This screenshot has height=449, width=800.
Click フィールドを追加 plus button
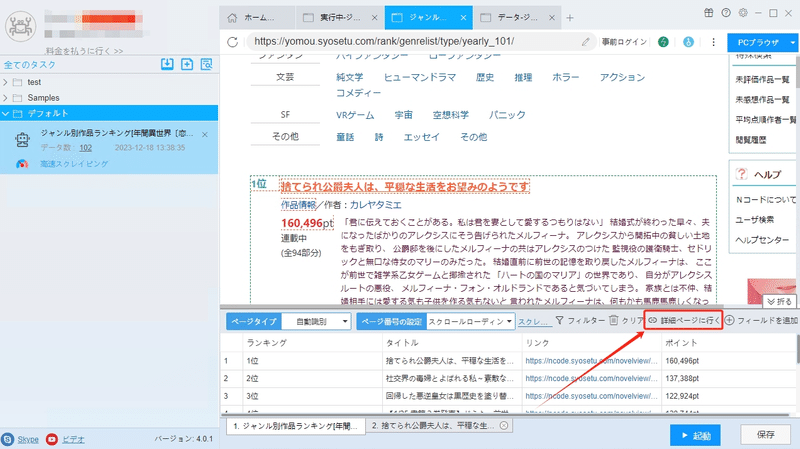(762, 320)
